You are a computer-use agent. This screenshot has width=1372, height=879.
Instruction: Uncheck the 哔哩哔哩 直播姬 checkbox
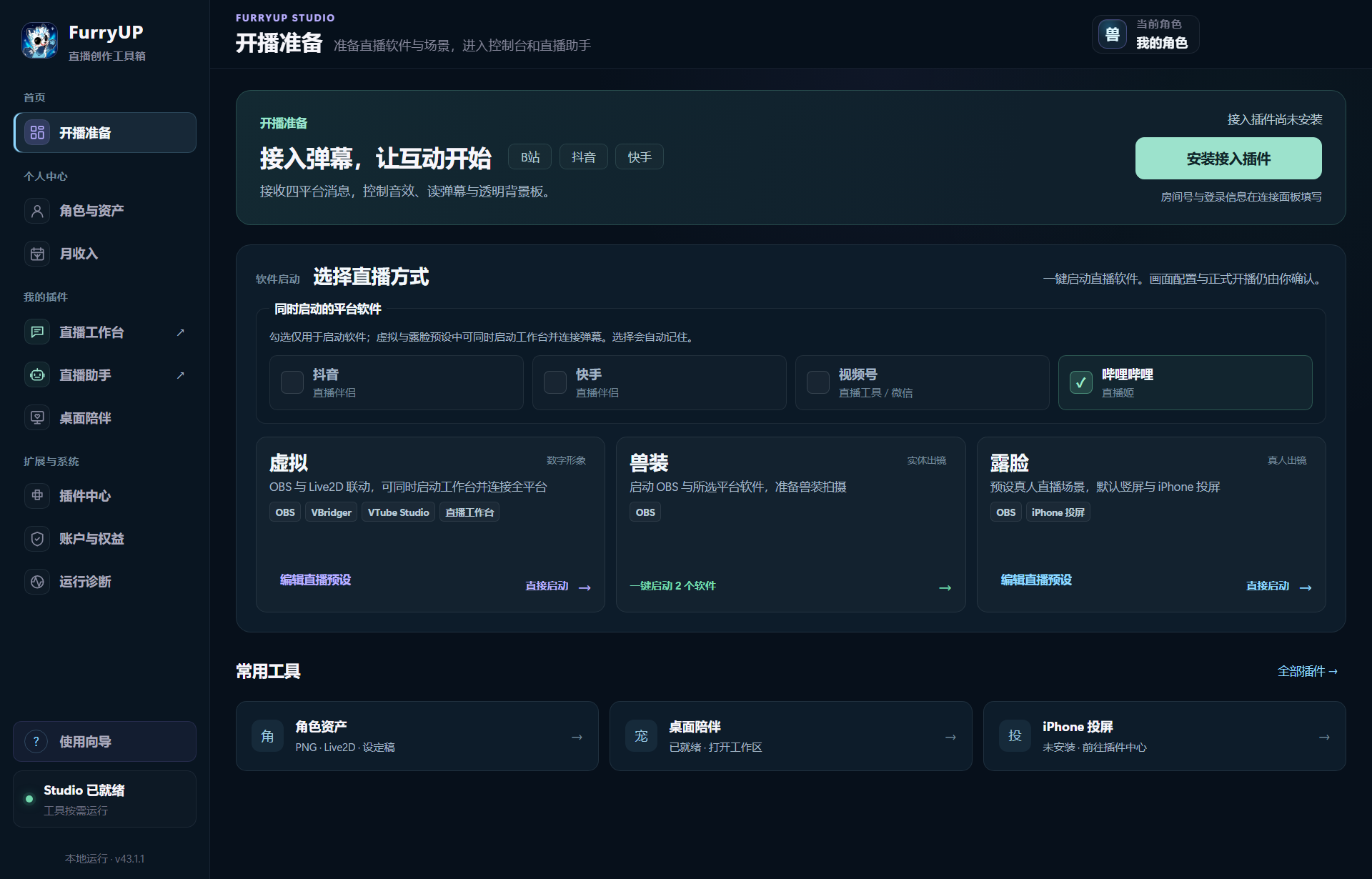(1081, 382)
